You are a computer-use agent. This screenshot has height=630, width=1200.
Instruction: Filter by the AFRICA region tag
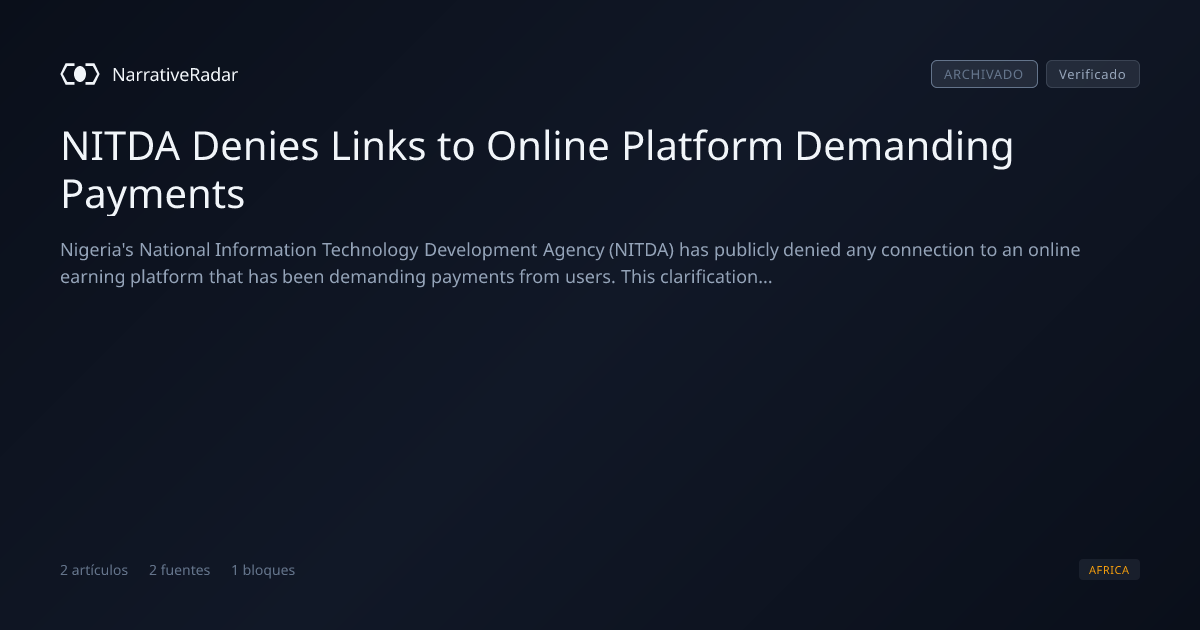click(1109, 570)
